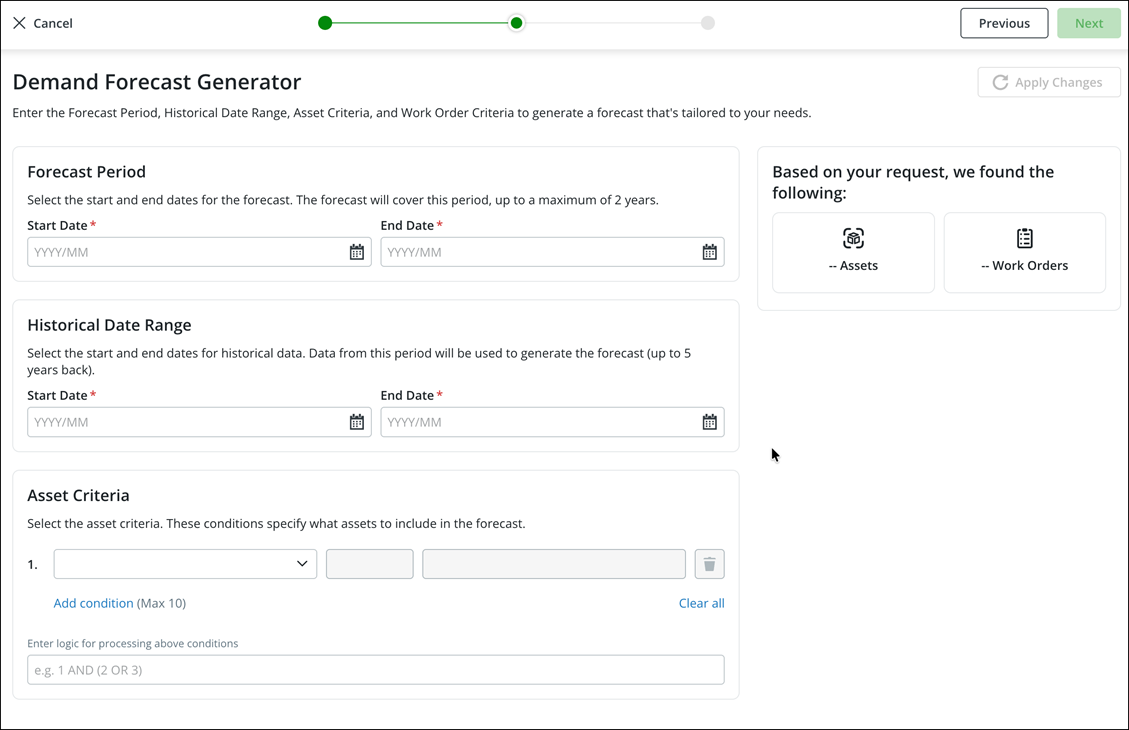
Task: Click Apply Changes text label
Action: pyautogui.click(x=1058, y=82)
